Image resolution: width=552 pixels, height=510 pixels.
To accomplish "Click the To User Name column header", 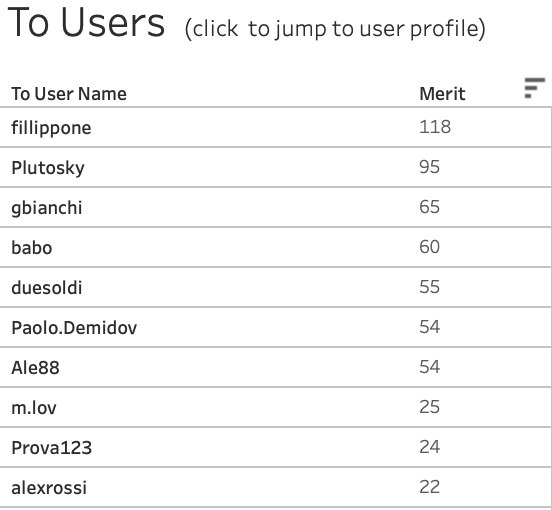I will click(x=69, y=94).
